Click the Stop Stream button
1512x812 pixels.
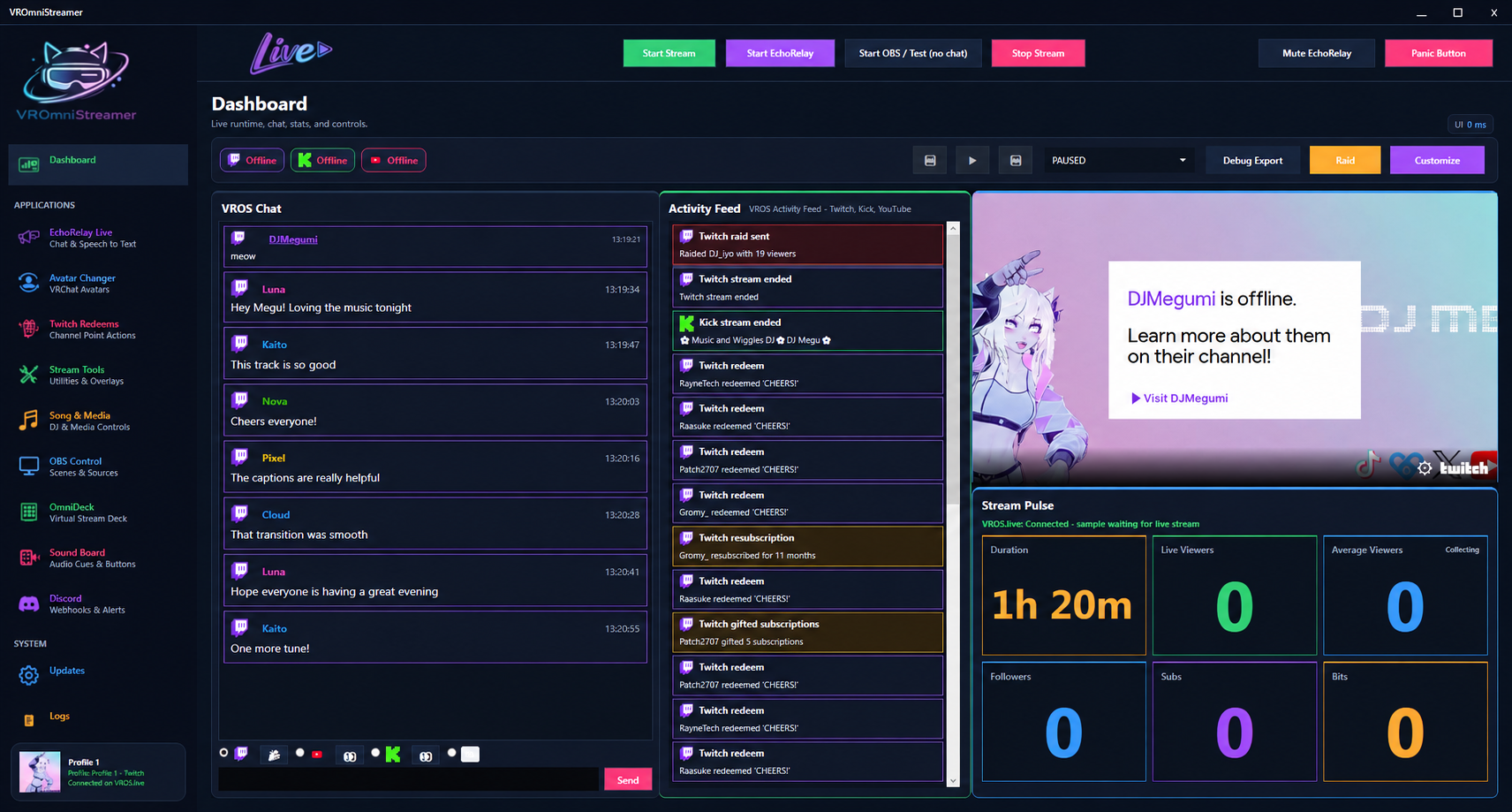(1038, 53)
